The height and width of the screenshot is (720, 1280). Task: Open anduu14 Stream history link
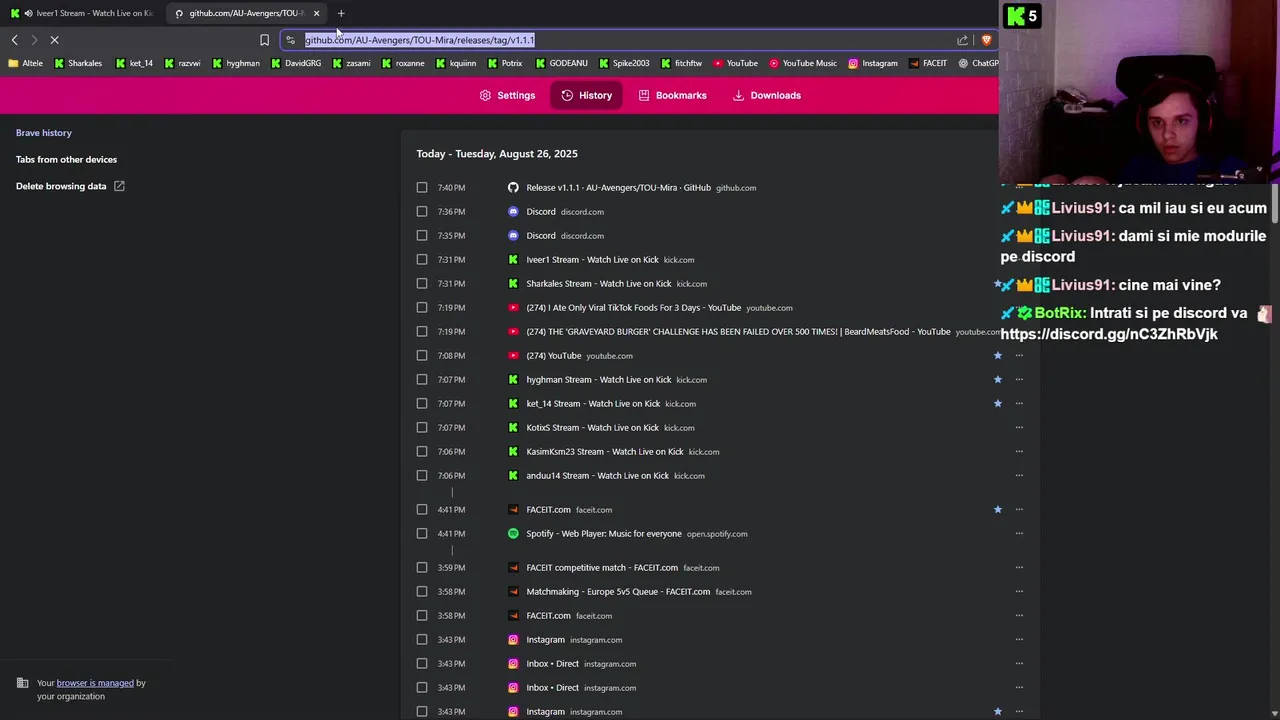(598, 476)
